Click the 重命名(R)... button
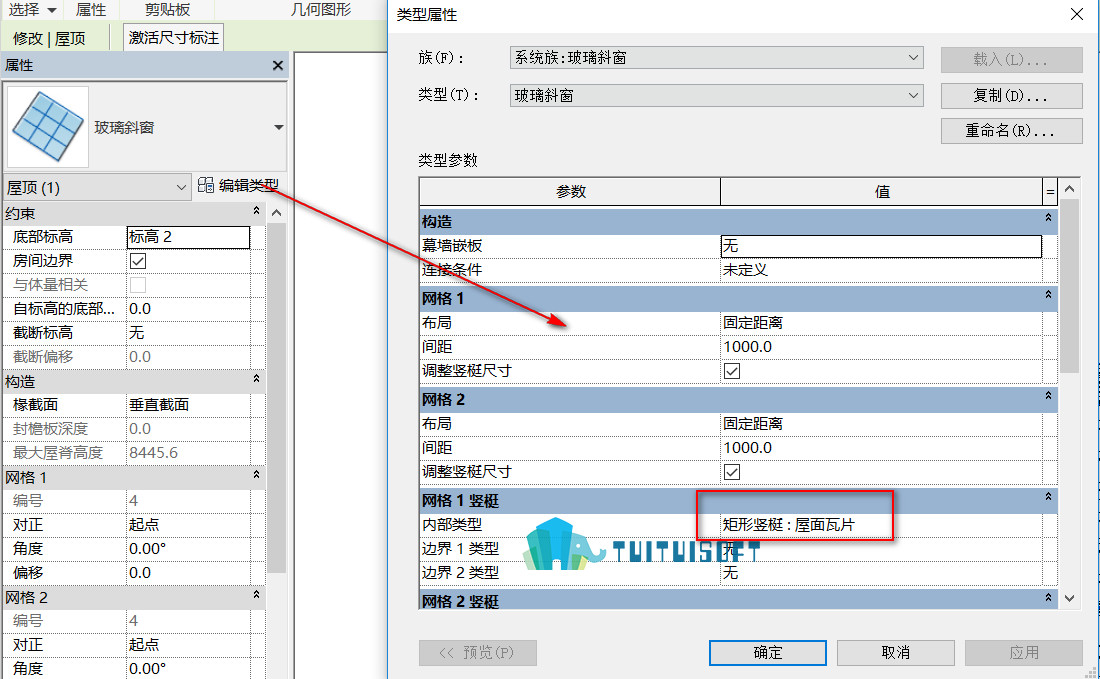 [x=1012, y=130]
